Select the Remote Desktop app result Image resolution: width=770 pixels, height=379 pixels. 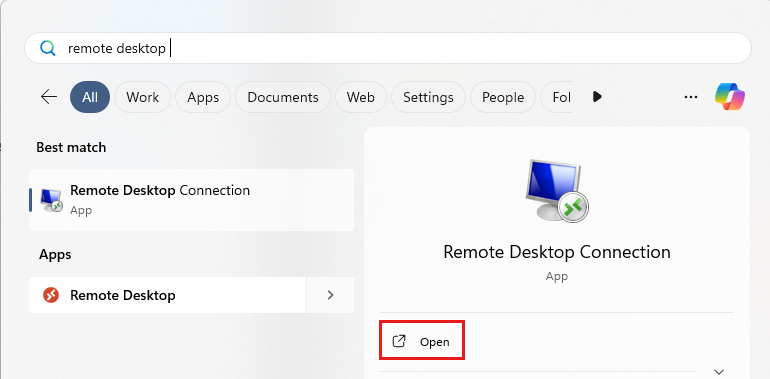(167, 295)
